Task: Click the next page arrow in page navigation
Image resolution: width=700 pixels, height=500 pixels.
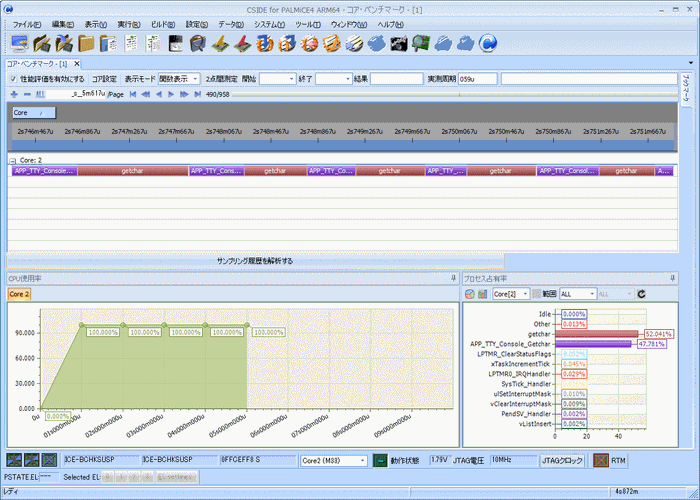Action: tap(171, 93)
